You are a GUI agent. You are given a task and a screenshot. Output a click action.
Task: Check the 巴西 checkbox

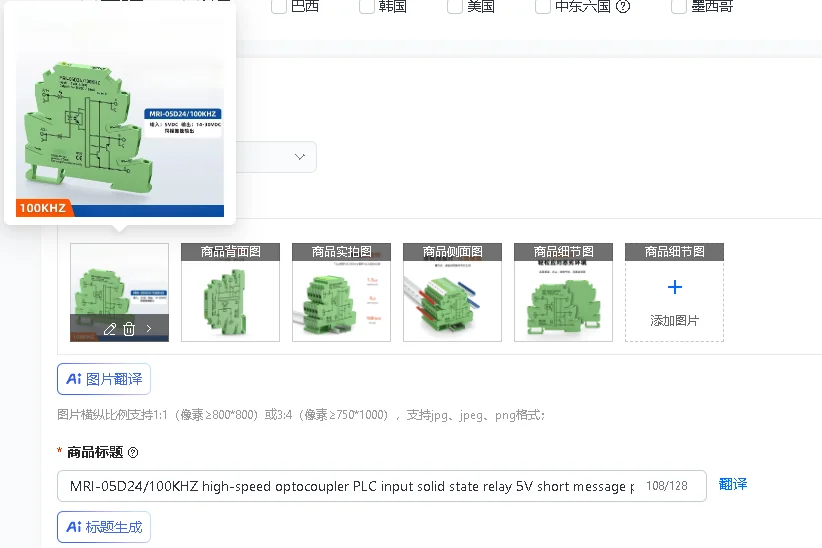pyautogui.click(x=279, y=6)
